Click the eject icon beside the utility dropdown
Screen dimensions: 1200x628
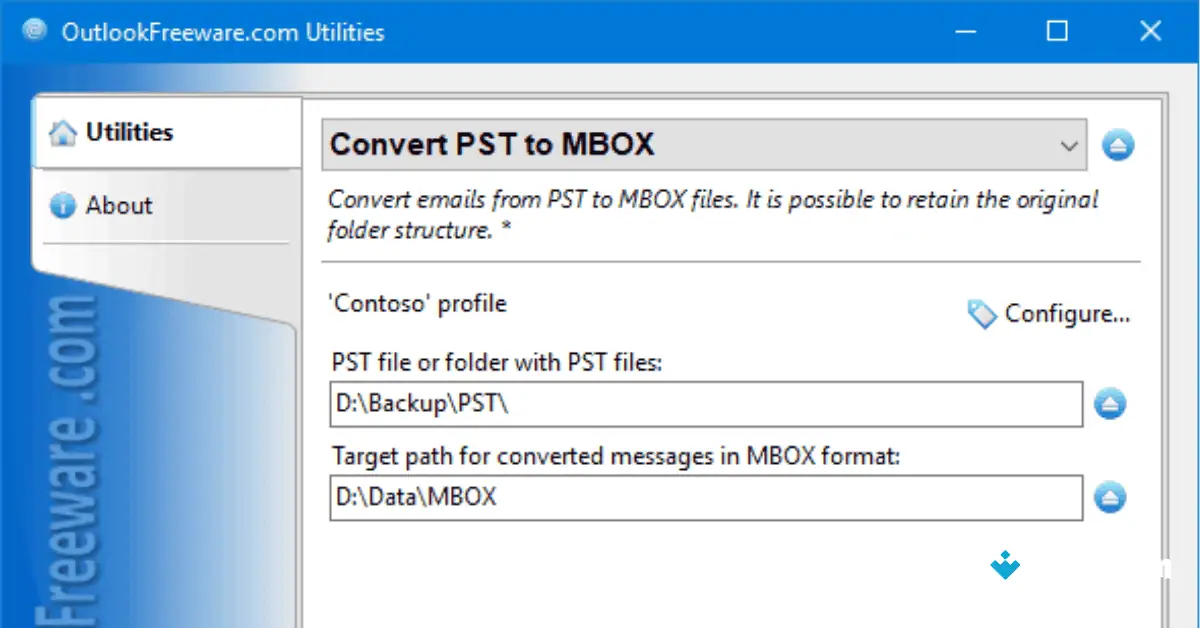[x=1118, y=144]
